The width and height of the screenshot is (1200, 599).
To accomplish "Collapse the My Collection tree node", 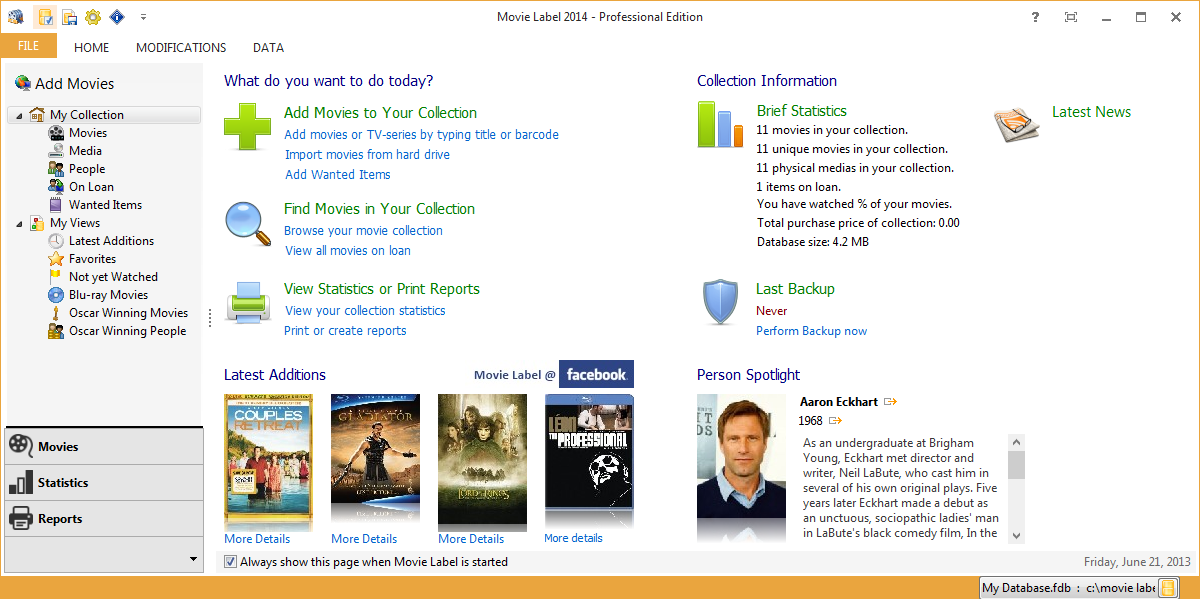I will (19, 115).
